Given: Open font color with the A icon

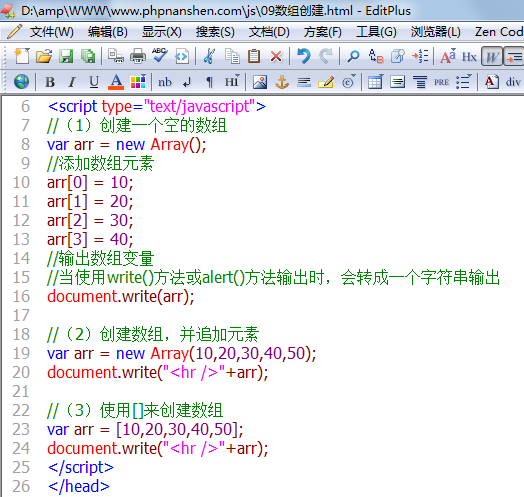Looking at the screenshot, I should (116, 82).
